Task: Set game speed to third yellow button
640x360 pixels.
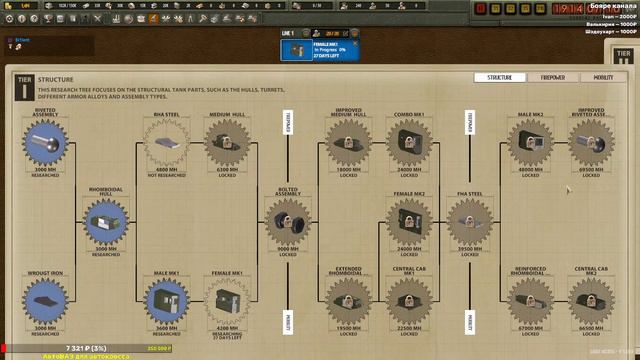Action: (x=525, y=9)
